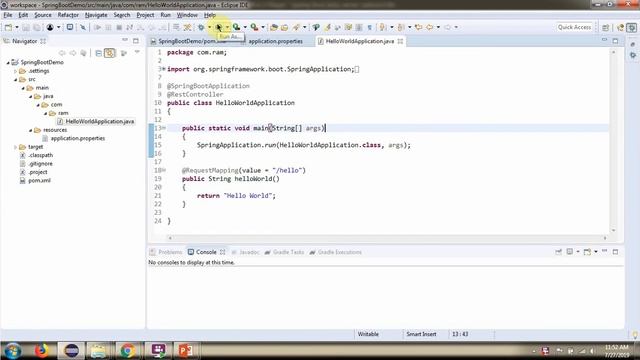Click the Terminate red square icon
640x360 pixels.
pos(119,27)
